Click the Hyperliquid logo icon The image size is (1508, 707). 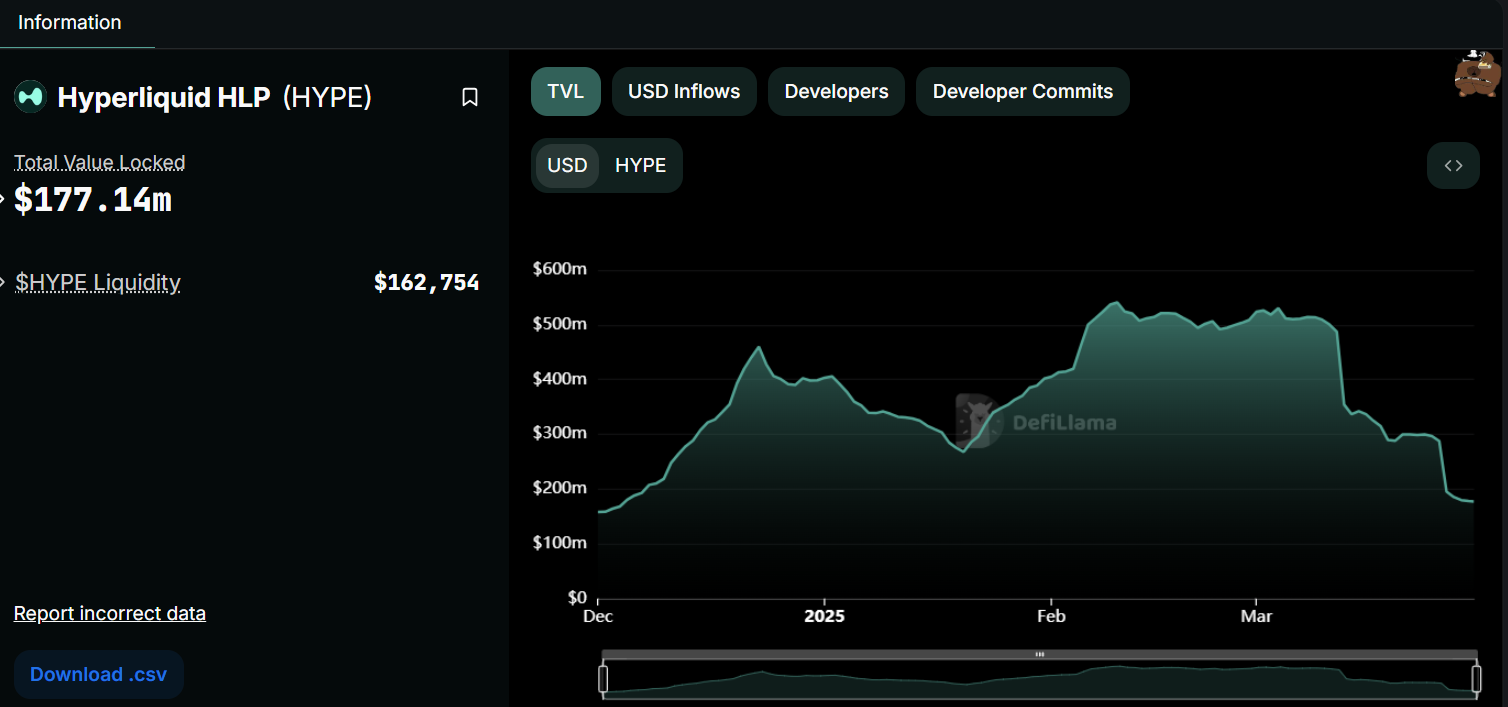(x=30, y=97)
